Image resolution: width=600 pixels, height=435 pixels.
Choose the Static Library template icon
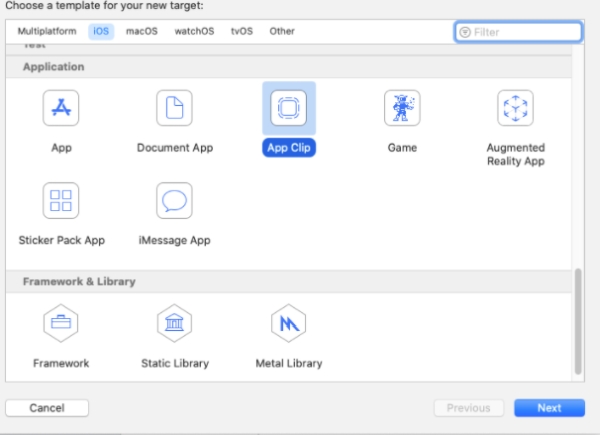click(x=174, y=323)
